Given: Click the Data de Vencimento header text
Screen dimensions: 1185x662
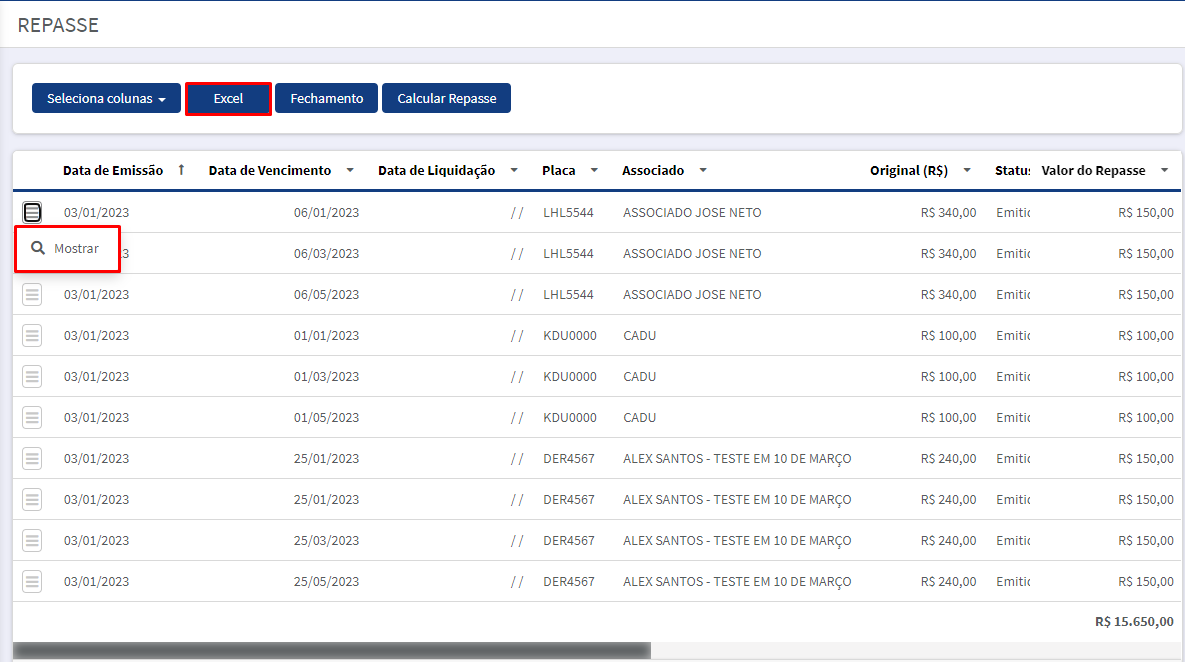Looking at the screenshot, I should click(270, 171).
